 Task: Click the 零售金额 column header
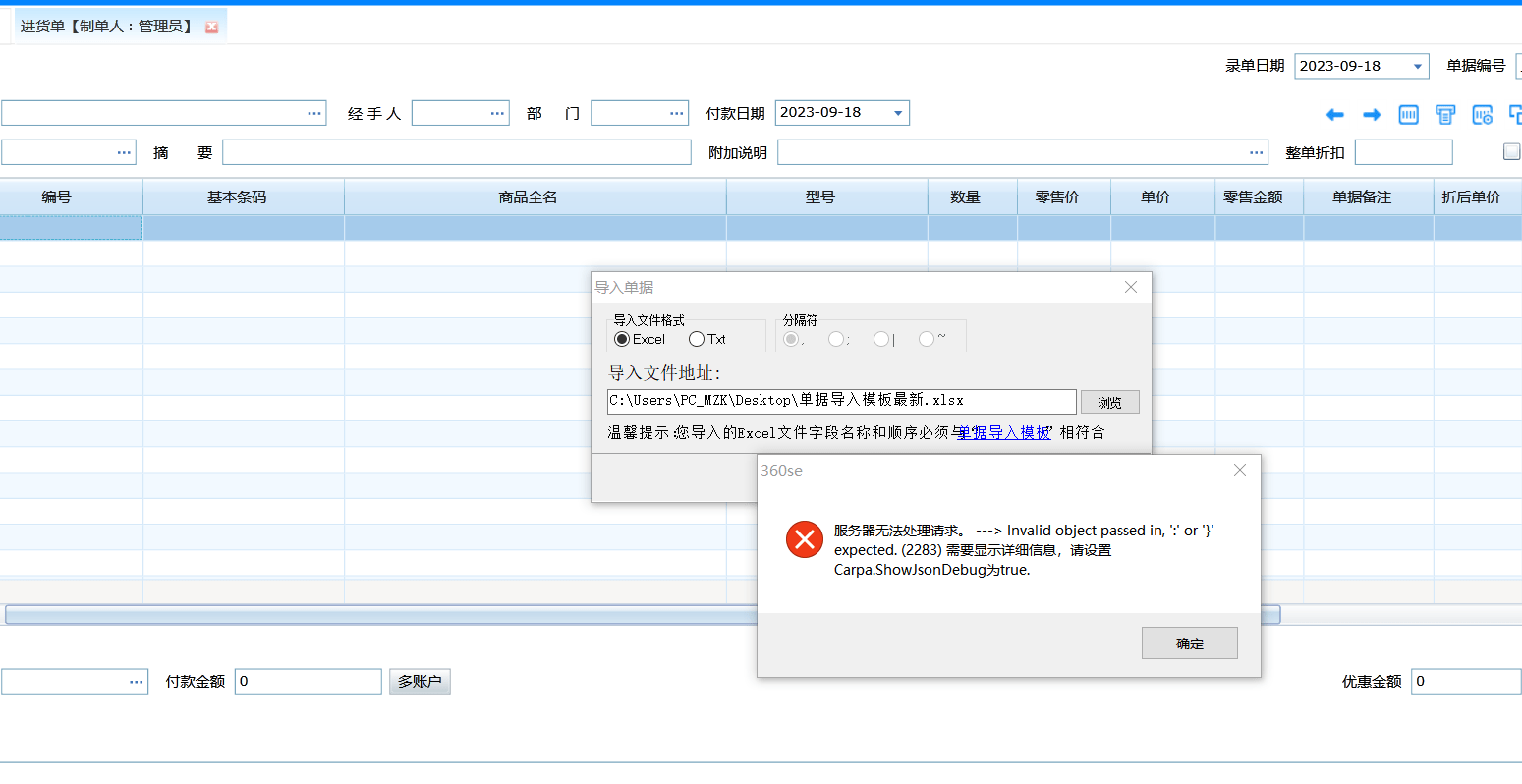click(x=1260, y=196)
